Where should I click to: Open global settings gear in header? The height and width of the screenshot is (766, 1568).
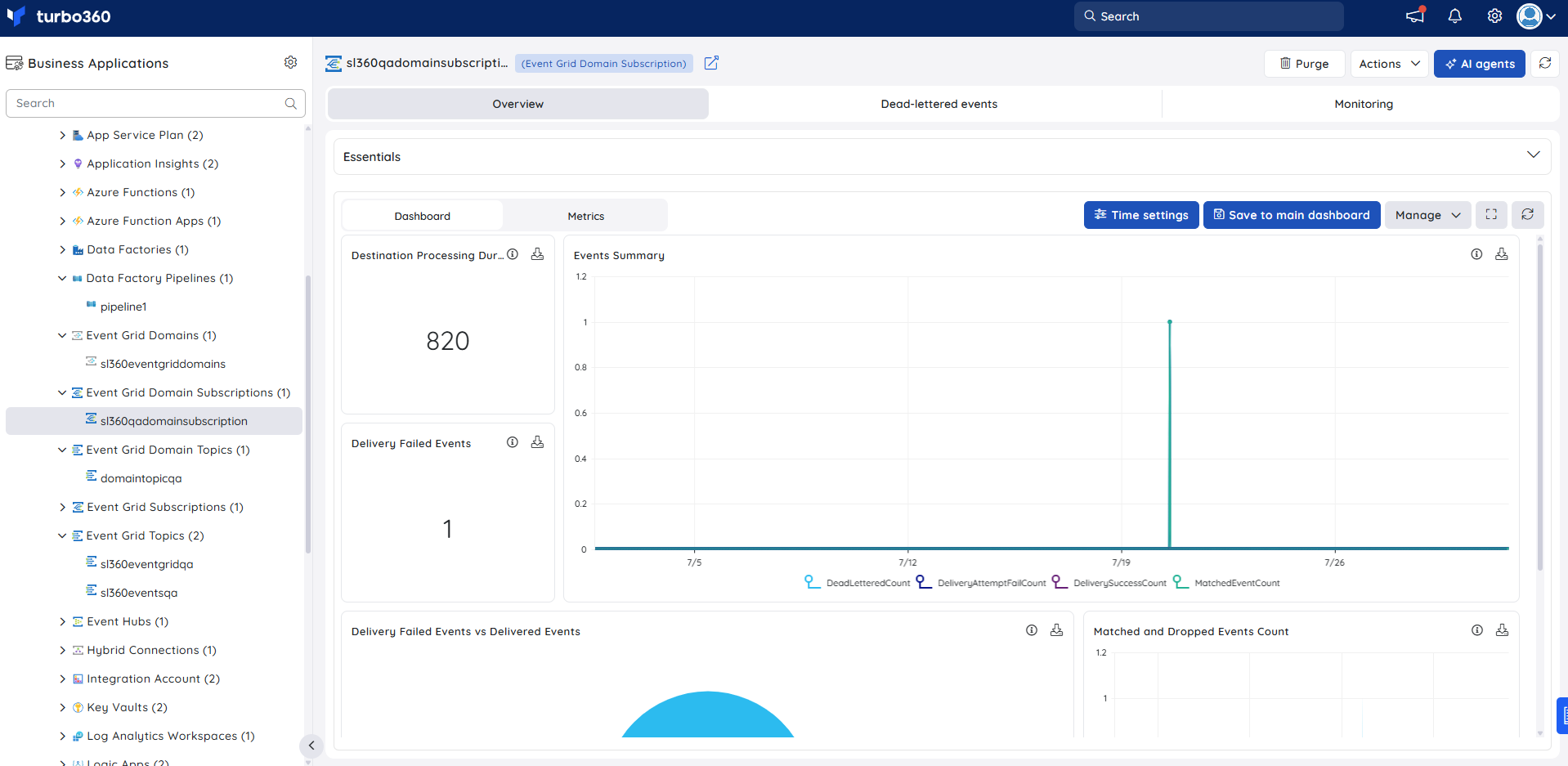click(1494, 16)
